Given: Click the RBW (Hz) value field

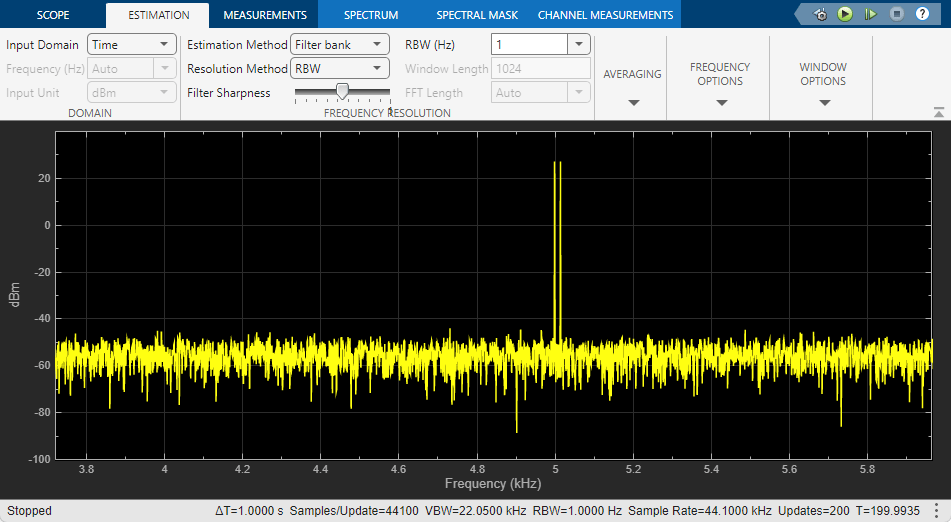Looking at the screenshot, I should coord(528,45).
